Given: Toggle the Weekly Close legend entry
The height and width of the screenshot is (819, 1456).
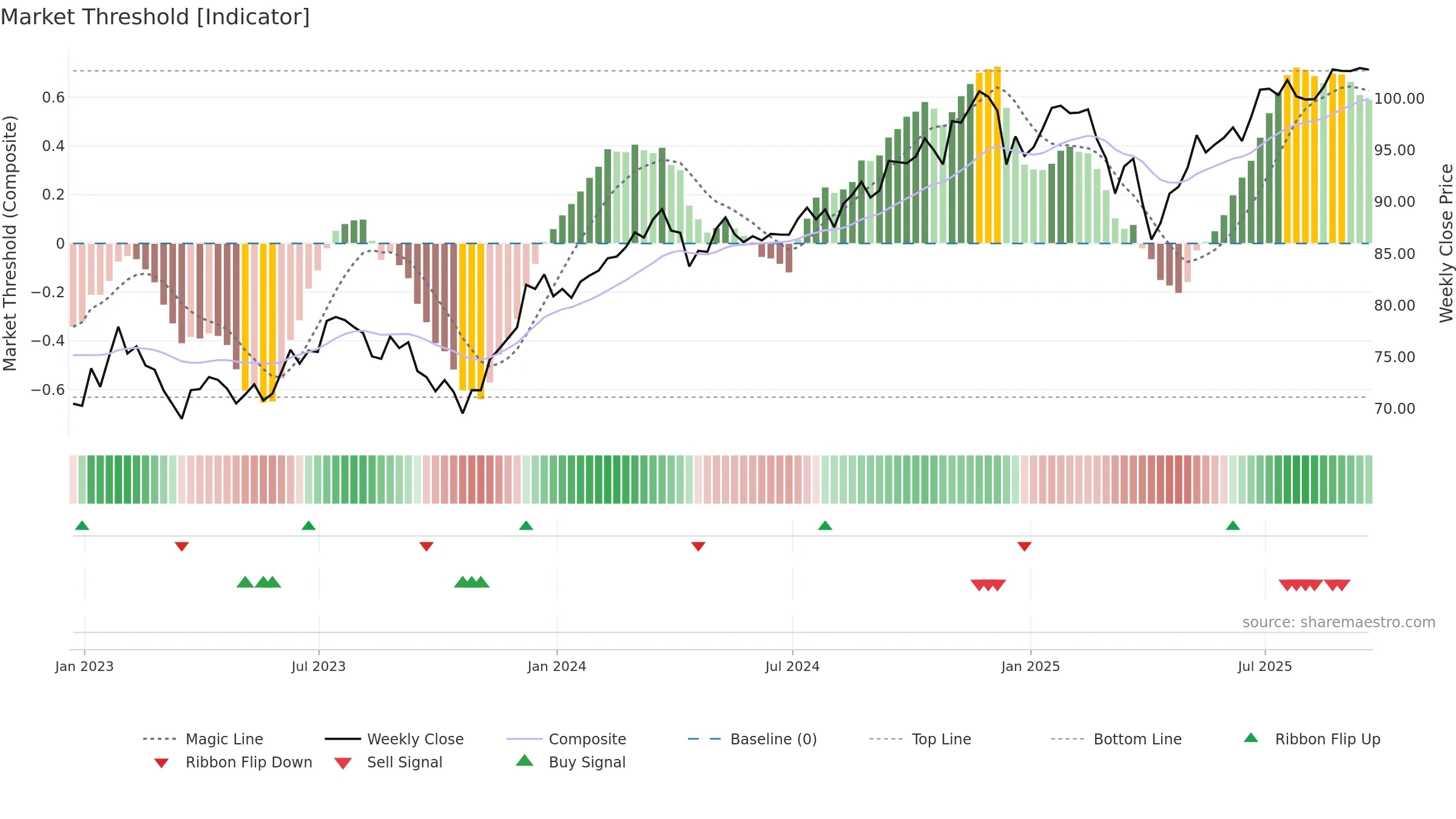Looking at the screenshot, I should point(394,739).
